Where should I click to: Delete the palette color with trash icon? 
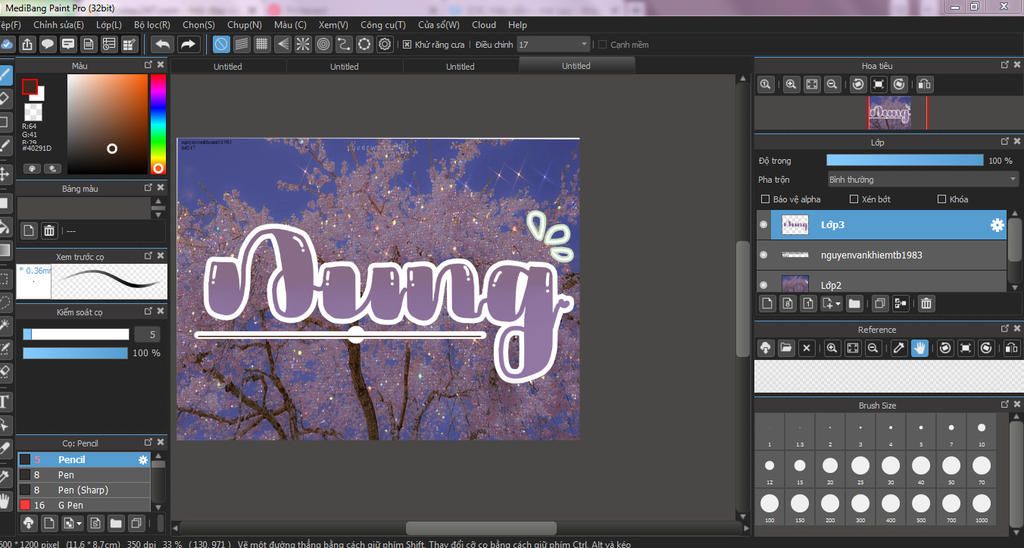pyautogui.click(x=49, y=231)
